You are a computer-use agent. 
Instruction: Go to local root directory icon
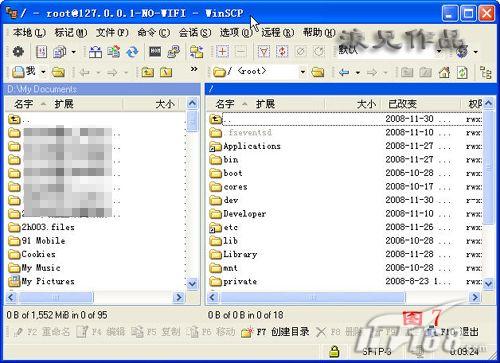(166, 72)
